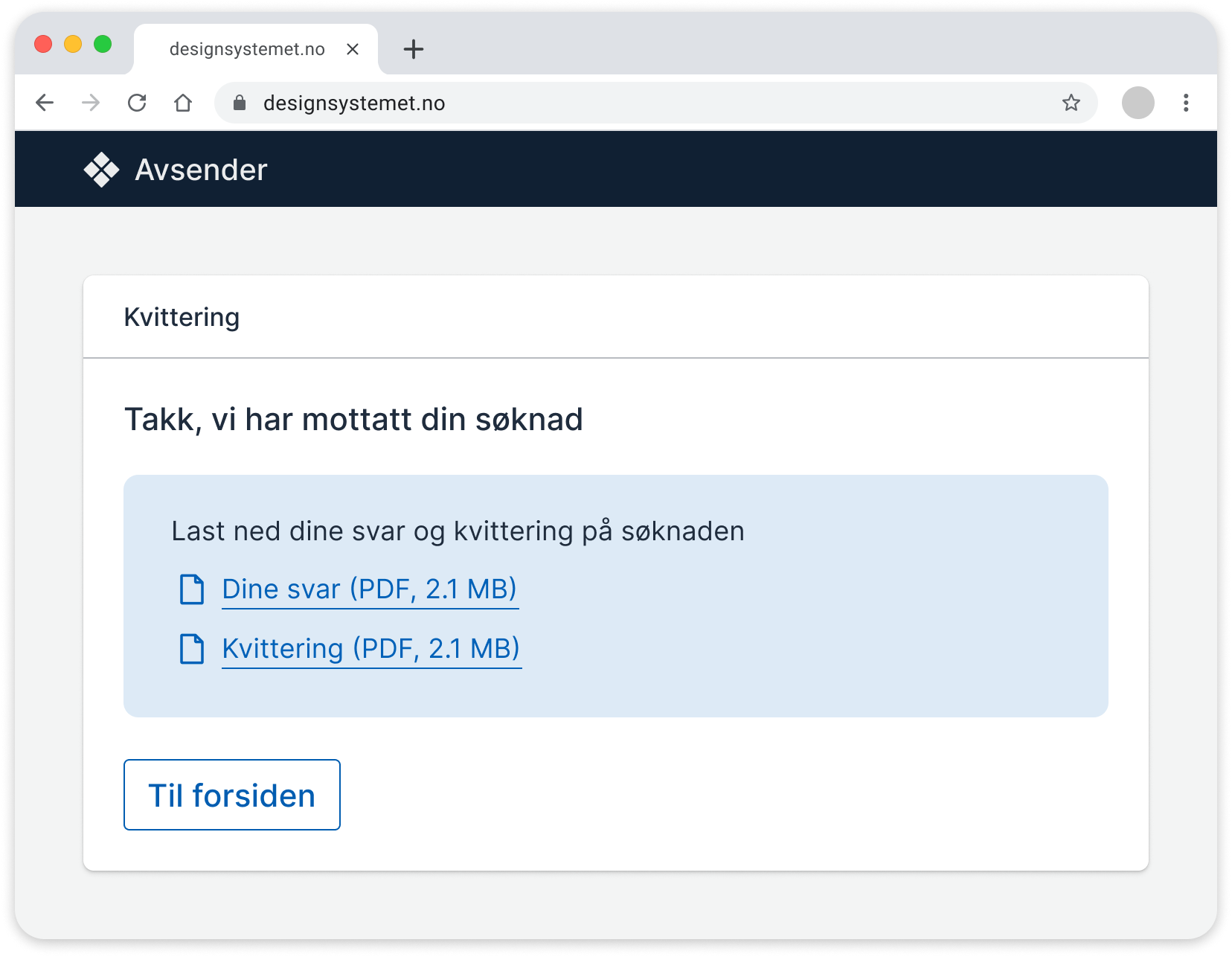Bookmark this page with the star icon
Viewport: 1232px width, 957px height.
click(1071, 103)
